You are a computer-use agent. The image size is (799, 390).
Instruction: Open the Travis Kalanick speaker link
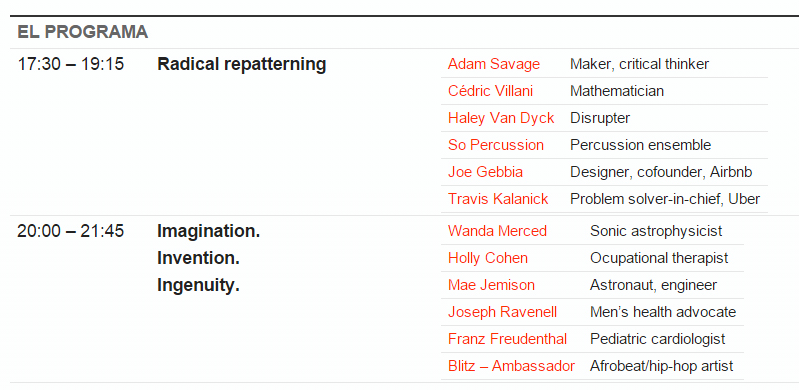point(498,199)
